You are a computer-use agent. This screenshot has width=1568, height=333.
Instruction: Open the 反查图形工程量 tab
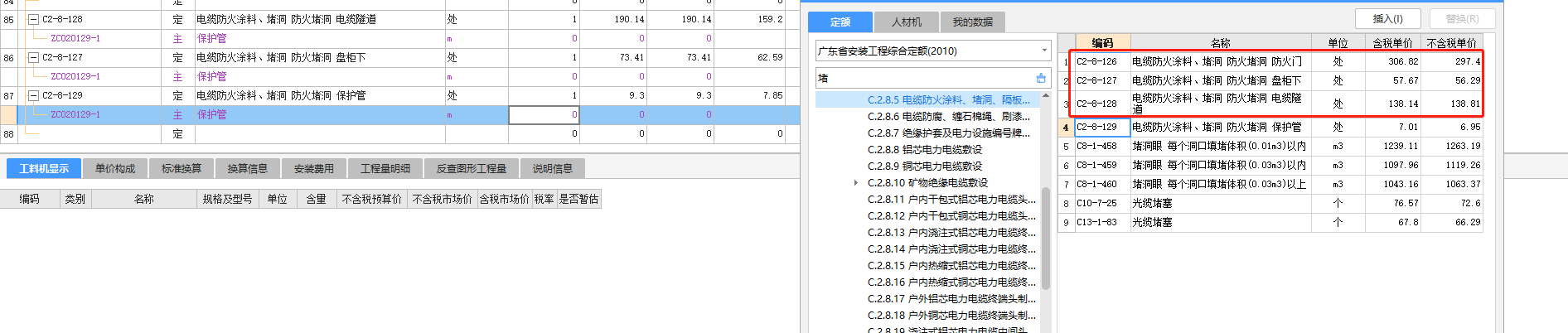(472, 168)
